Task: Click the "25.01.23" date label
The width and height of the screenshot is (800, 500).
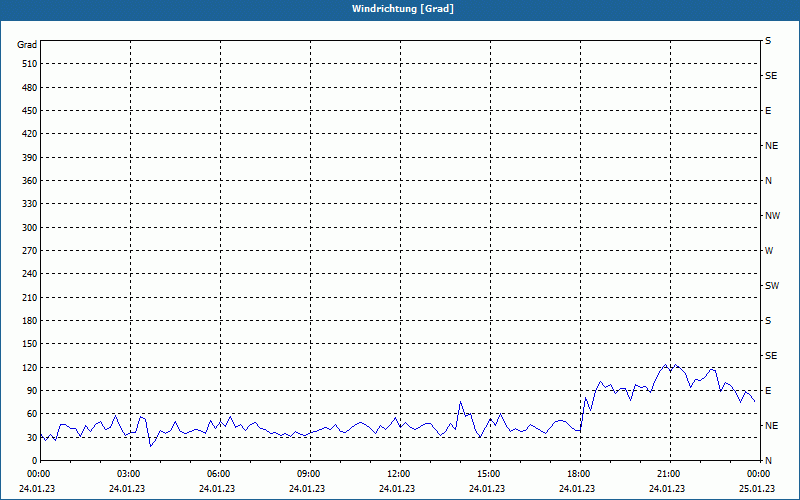Action: pos(757,489)
